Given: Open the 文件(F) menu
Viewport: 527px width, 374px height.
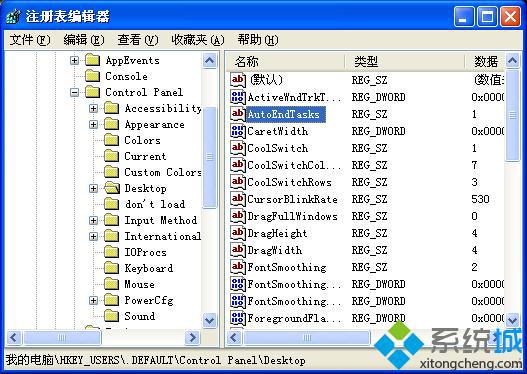Looking at the screenshot, I should tap(30, 40).
